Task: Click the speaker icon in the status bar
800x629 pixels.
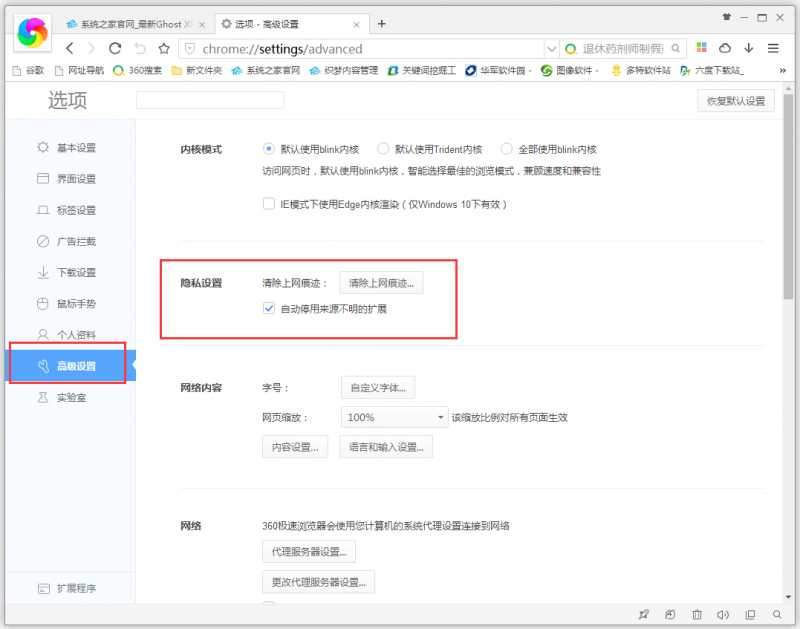Action: coord(724,613)
